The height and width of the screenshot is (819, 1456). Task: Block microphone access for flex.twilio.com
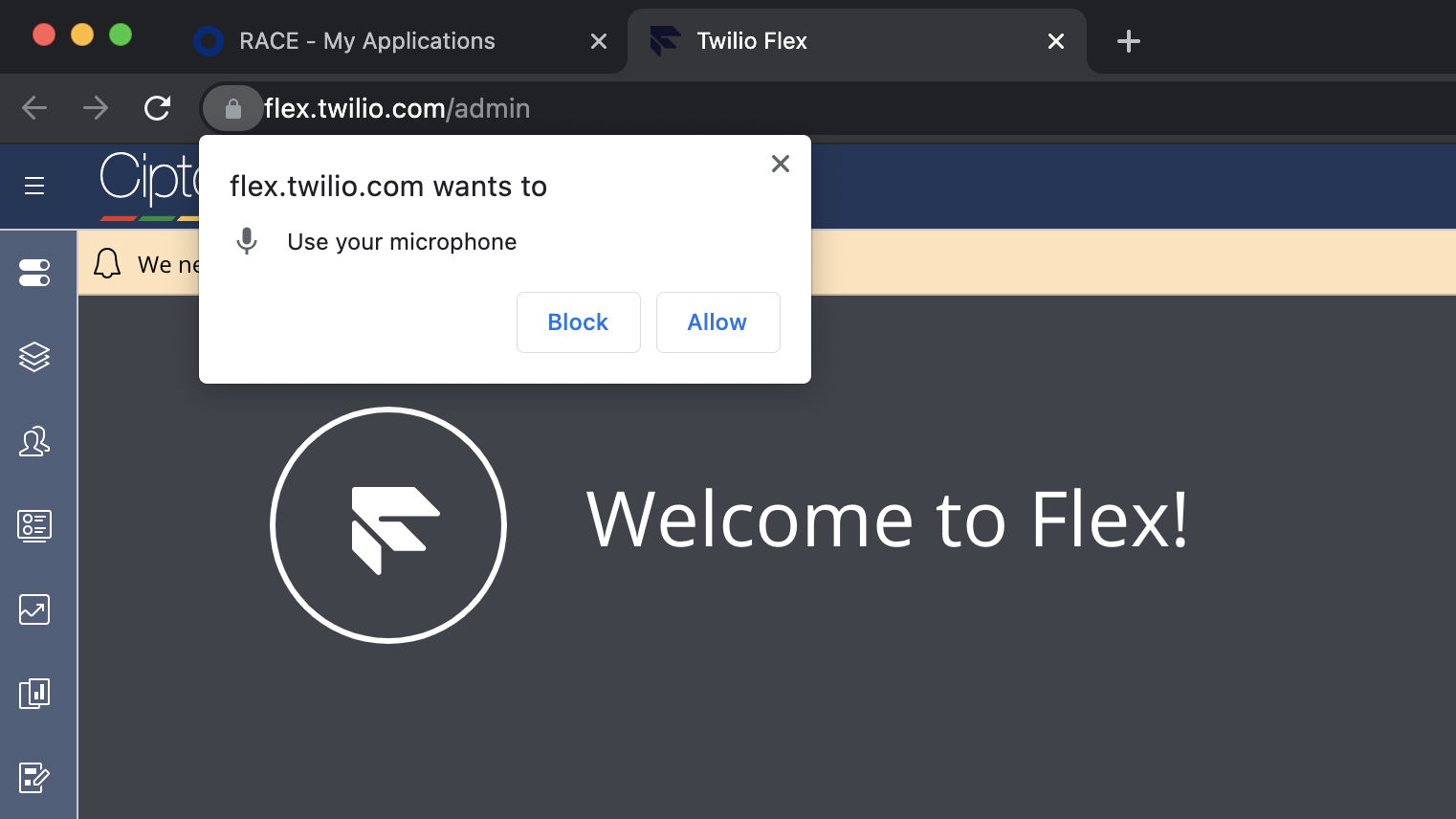click(x=579, y=322)
